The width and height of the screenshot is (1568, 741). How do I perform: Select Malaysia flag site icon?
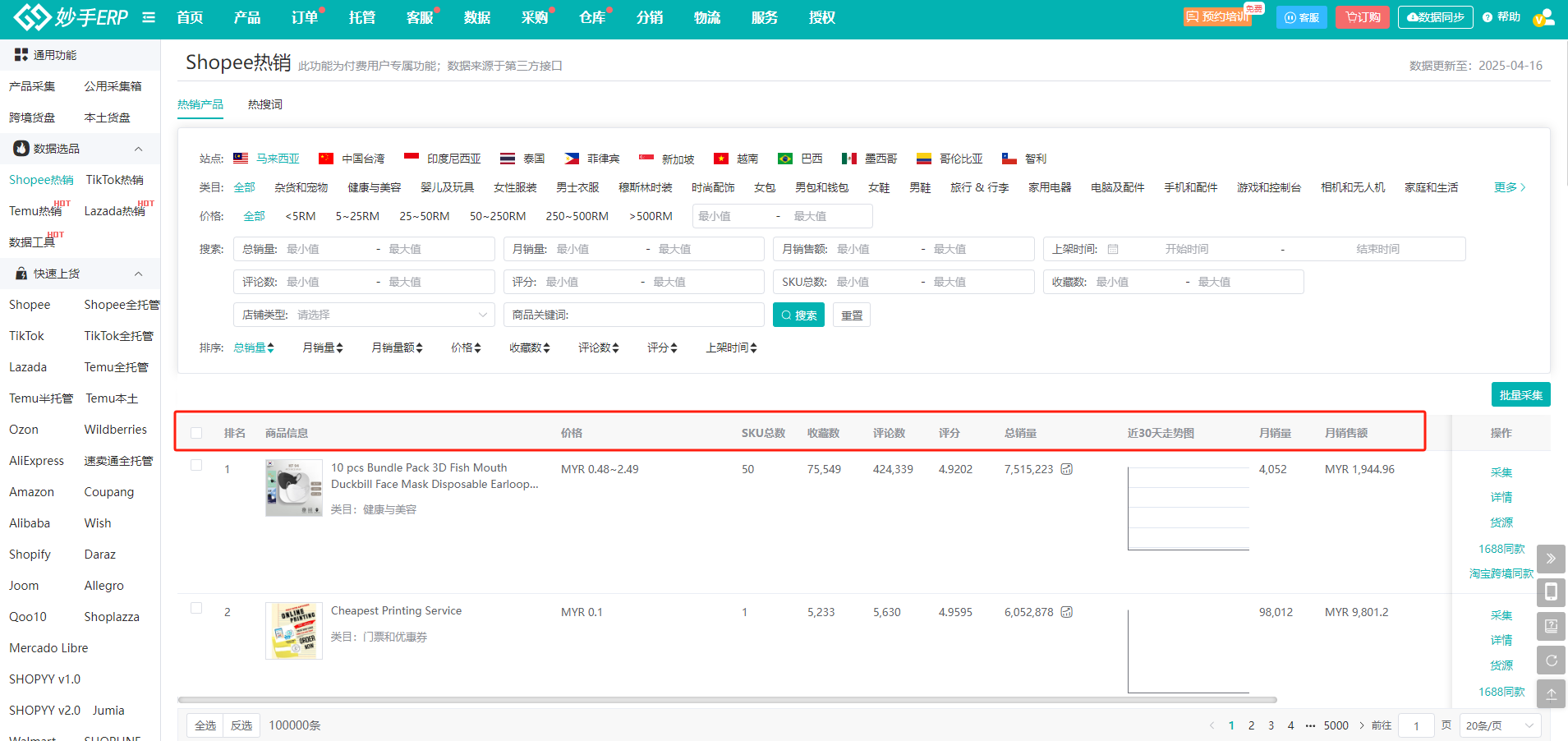tap(241, 158)
